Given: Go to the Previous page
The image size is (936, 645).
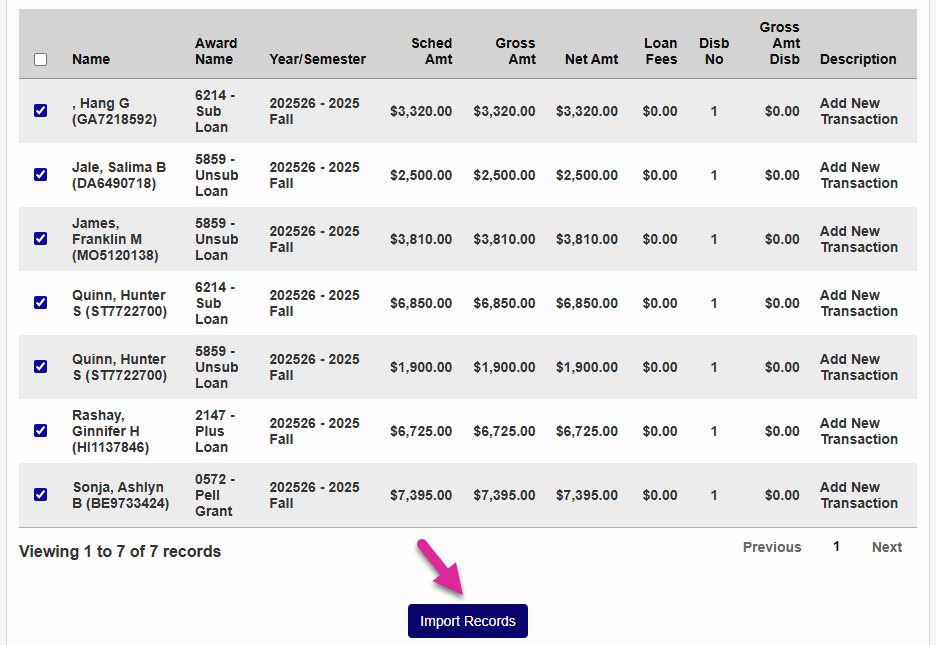Looking at the screenshot, I should click(x=771, y=547).
